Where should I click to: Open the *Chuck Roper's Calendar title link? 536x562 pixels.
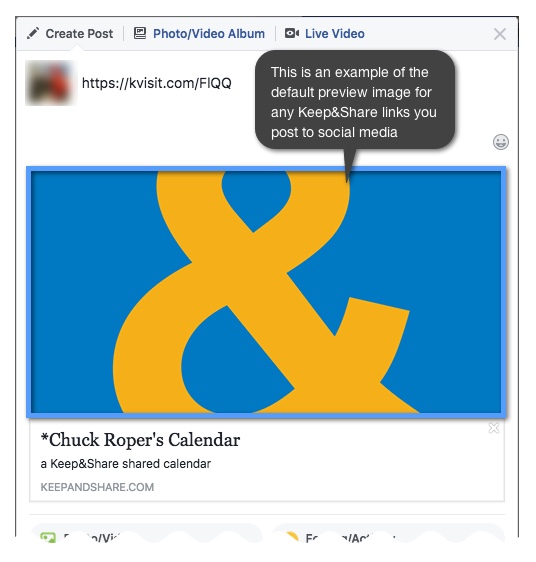coord(140,440)
